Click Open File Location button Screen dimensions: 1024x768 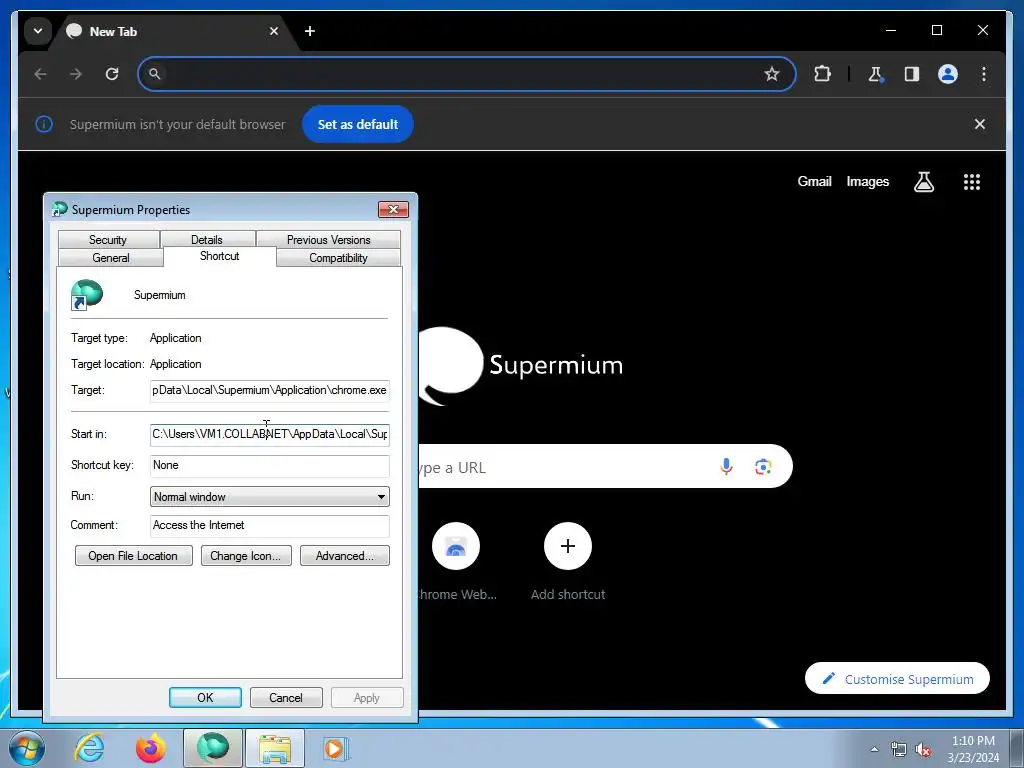coord(133,556)
